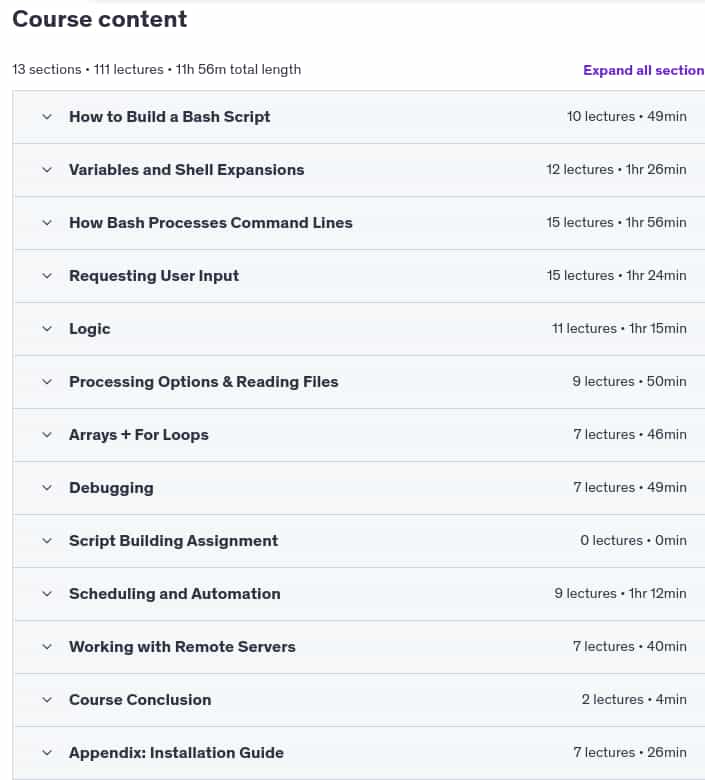The width and height of the screenshot is (705, 780).
Task: Expand the chevron beside Arrays + For Loops
Action: point(47,435)
